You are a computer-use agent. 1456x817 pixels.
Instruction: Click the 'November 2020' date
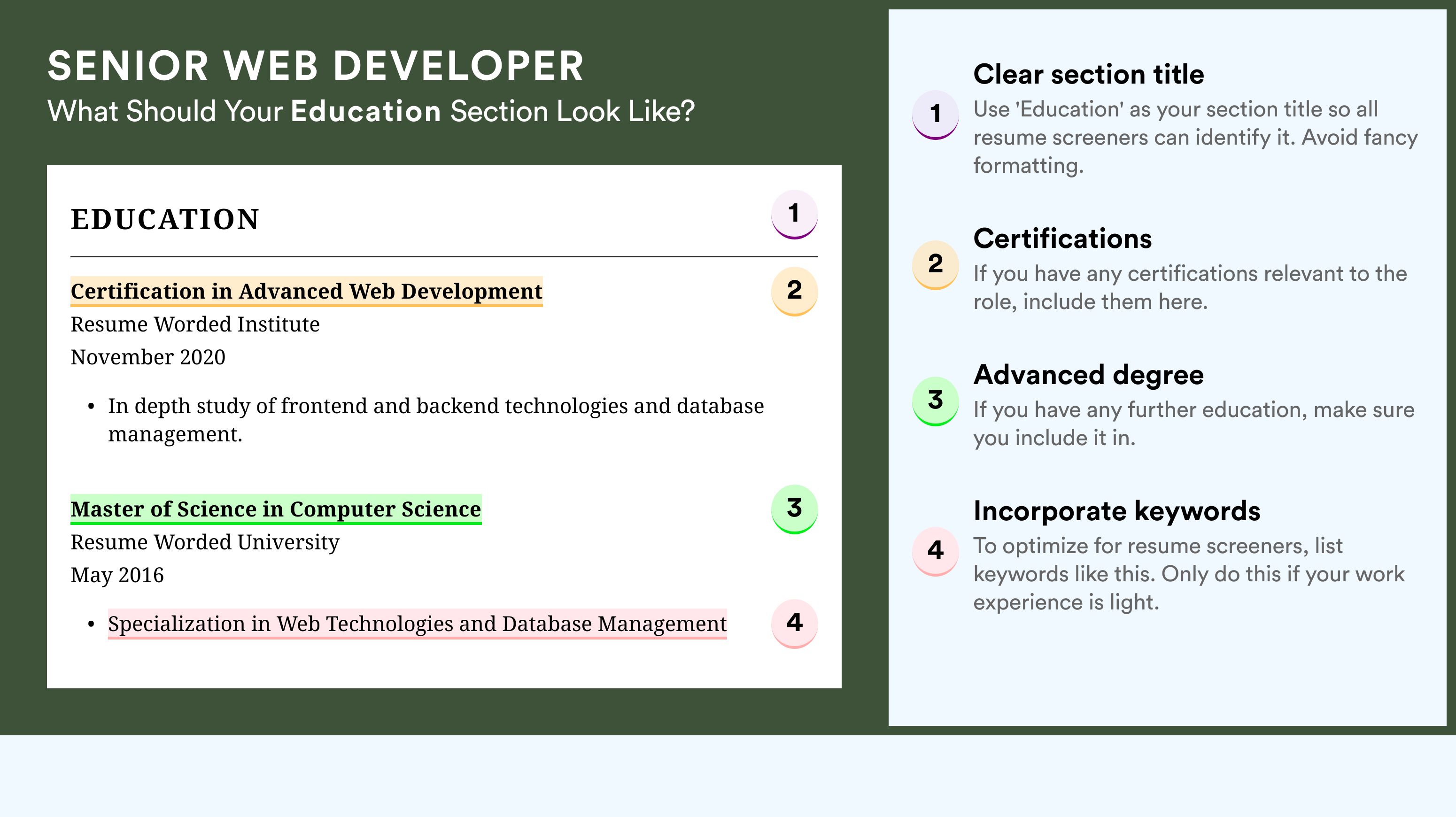[148, 357]
